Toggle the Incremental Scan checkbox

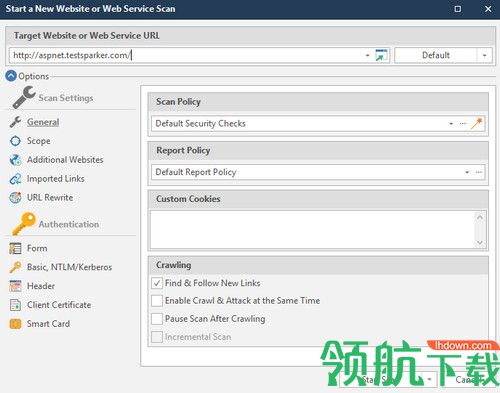(x=157, y=337)
